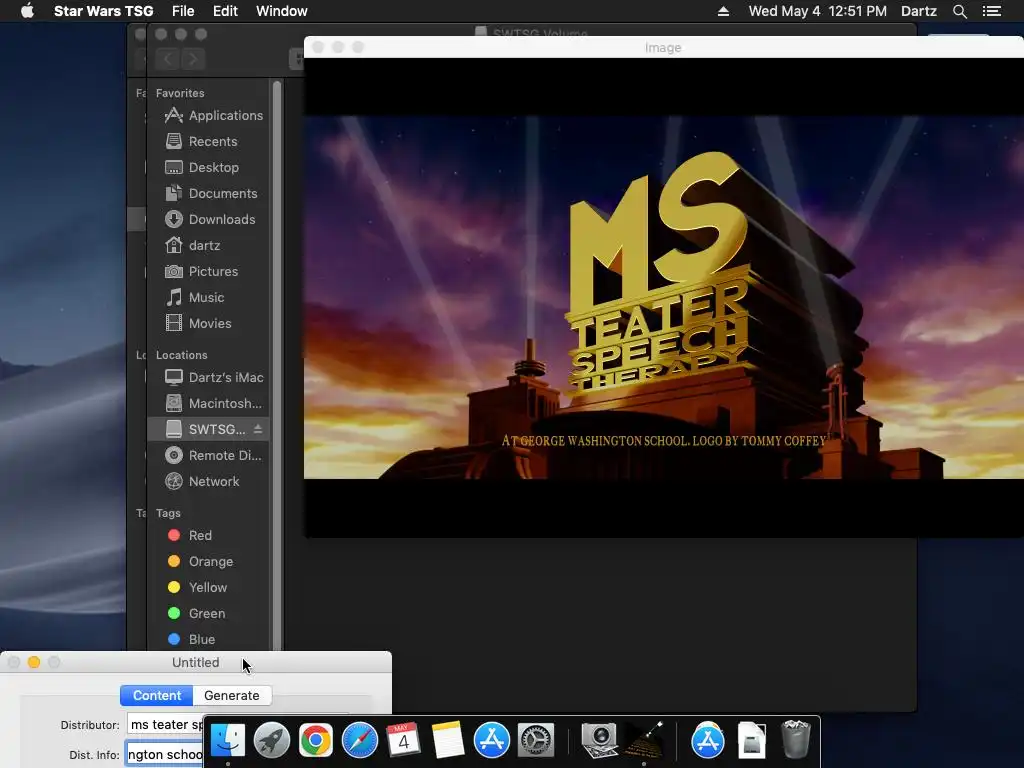Open Spotlight search magnifier
Screen dimensions: 1024x768
point(959,11)
